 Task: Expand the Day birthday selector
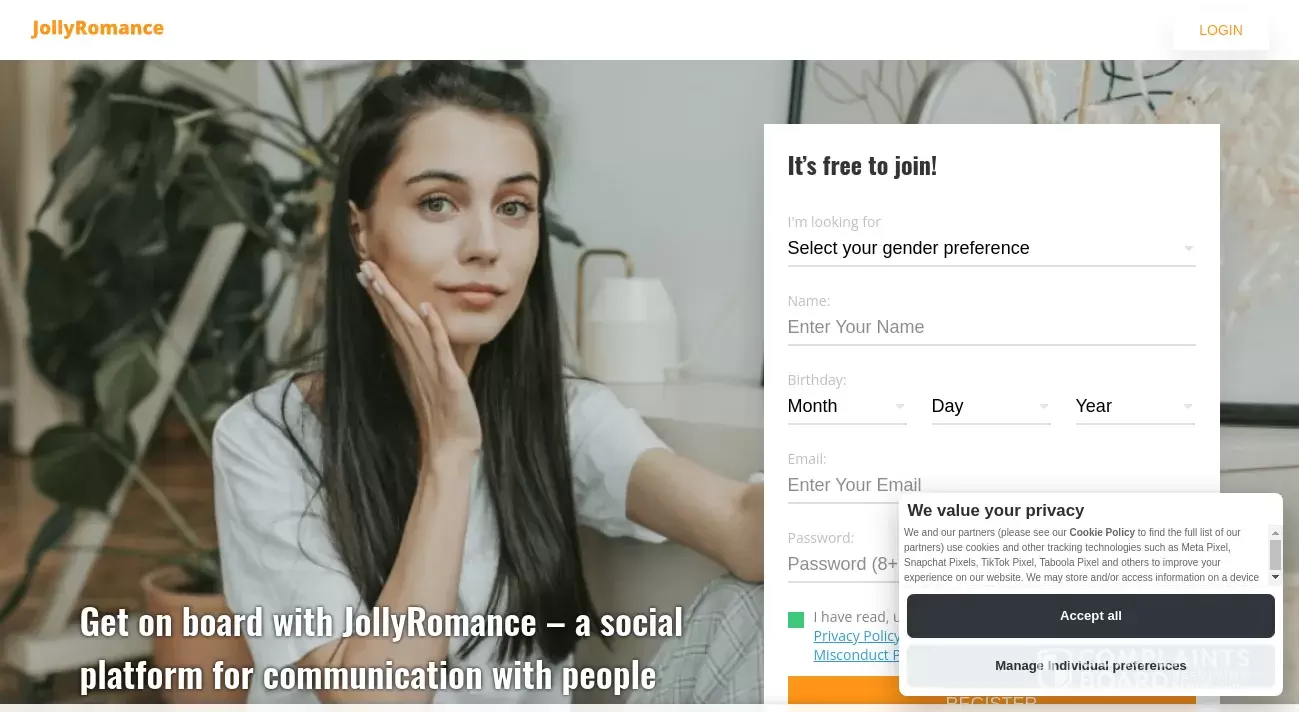click(x=991, y=406)
